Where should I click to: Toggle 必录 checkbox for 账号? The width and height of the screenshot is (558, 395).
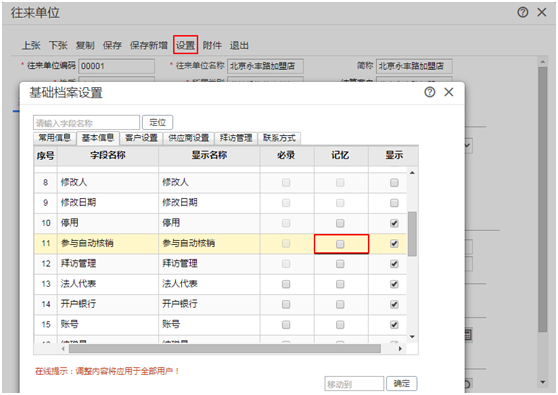coord(286,325)
